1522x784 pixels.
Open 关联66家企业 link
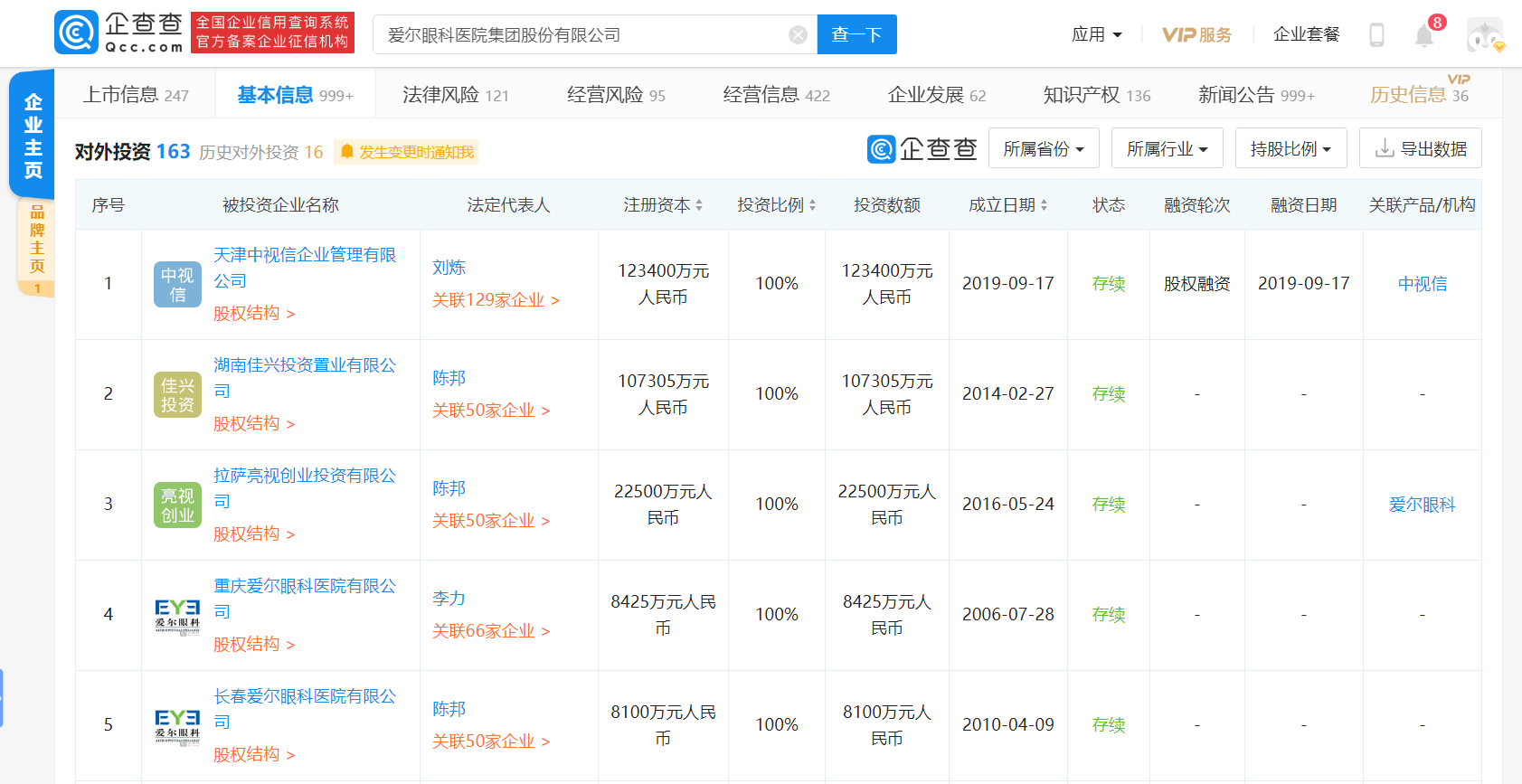click(x=491, y=631)
